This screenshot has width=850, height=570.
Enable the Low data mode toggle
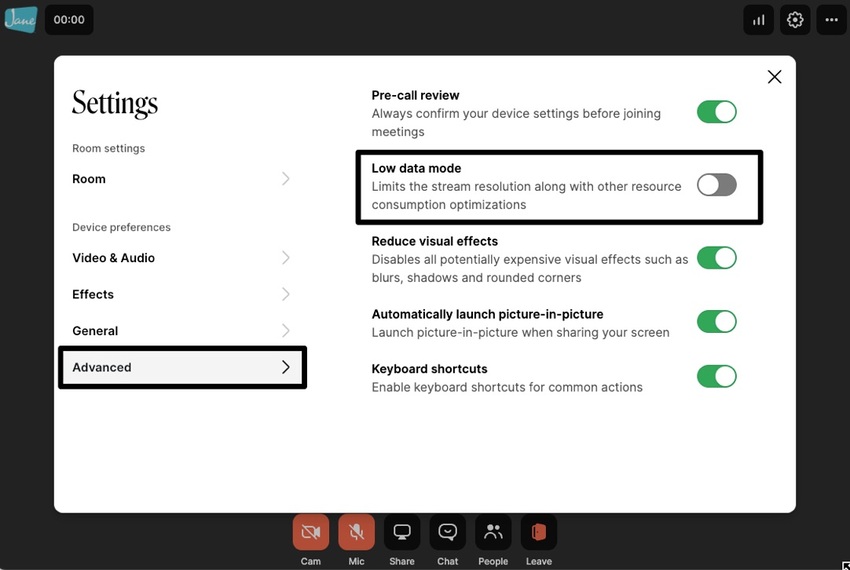click(716, 185)
